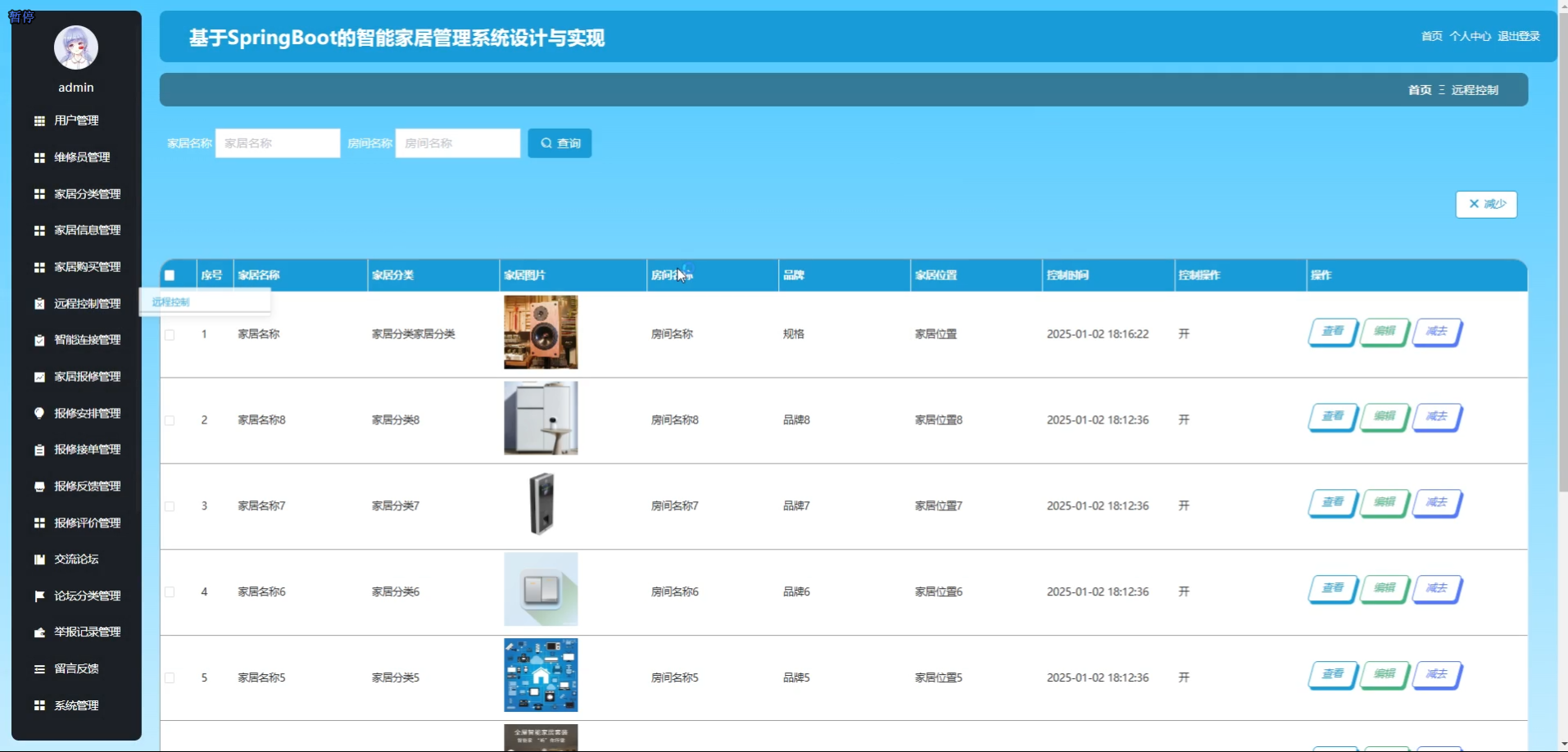The image size is (1568, 752).
Task: Click inside the 房间名称 input field
Action: click(x=457, y=143)
